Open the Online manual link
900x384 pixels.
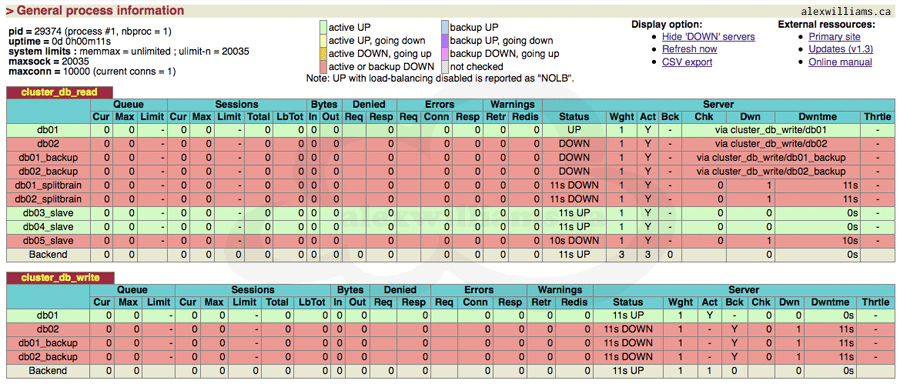pos(840,62)
